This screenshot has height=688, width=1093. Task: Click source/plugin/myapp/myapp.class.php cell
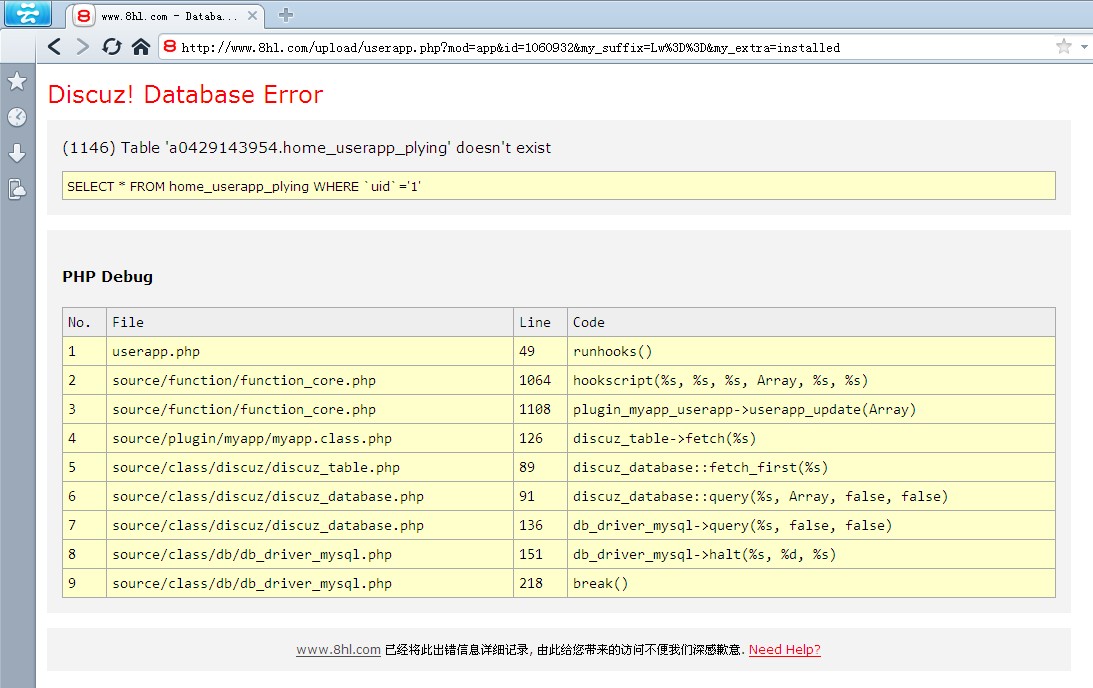309,438
